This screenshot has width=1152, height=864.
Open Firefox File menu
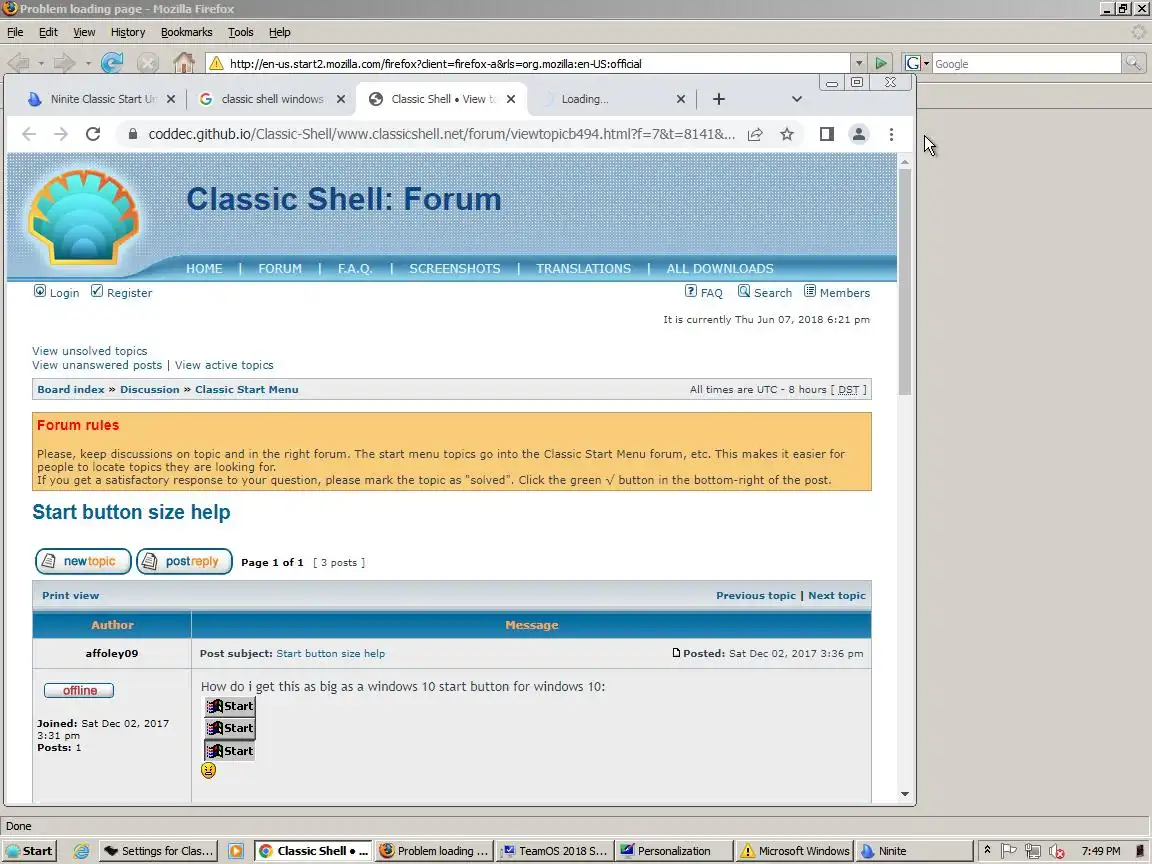[15, 32]
